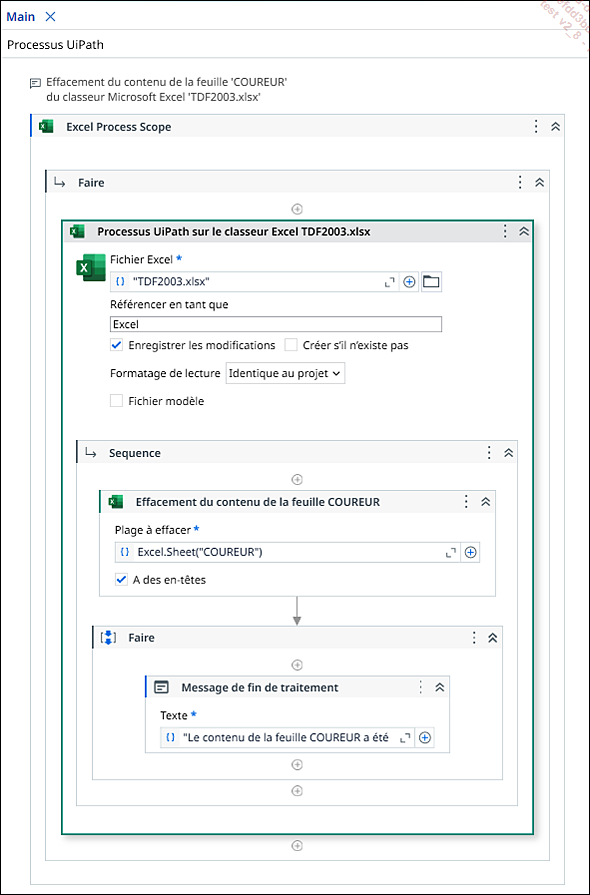
Task: Open options for the TDF2003.xlsx classeur activity
Action: (x=504, y=231)
